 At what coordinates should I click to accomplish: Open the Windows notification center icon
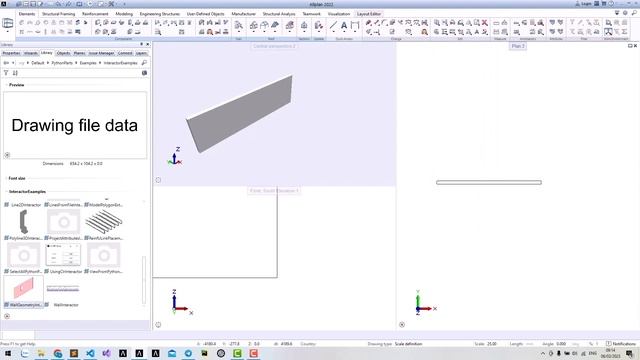[x=629, y=353]
